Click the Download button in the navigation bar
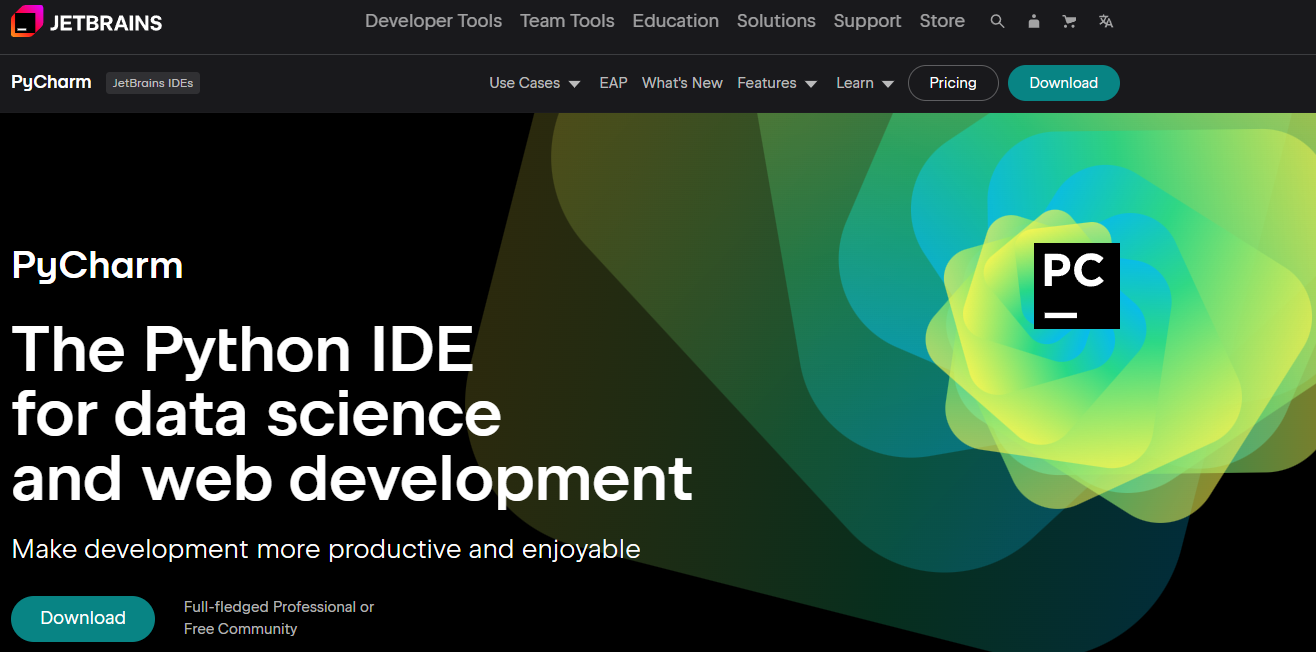The width and height of the screenshot is (1316, 652). (1064, 83)
